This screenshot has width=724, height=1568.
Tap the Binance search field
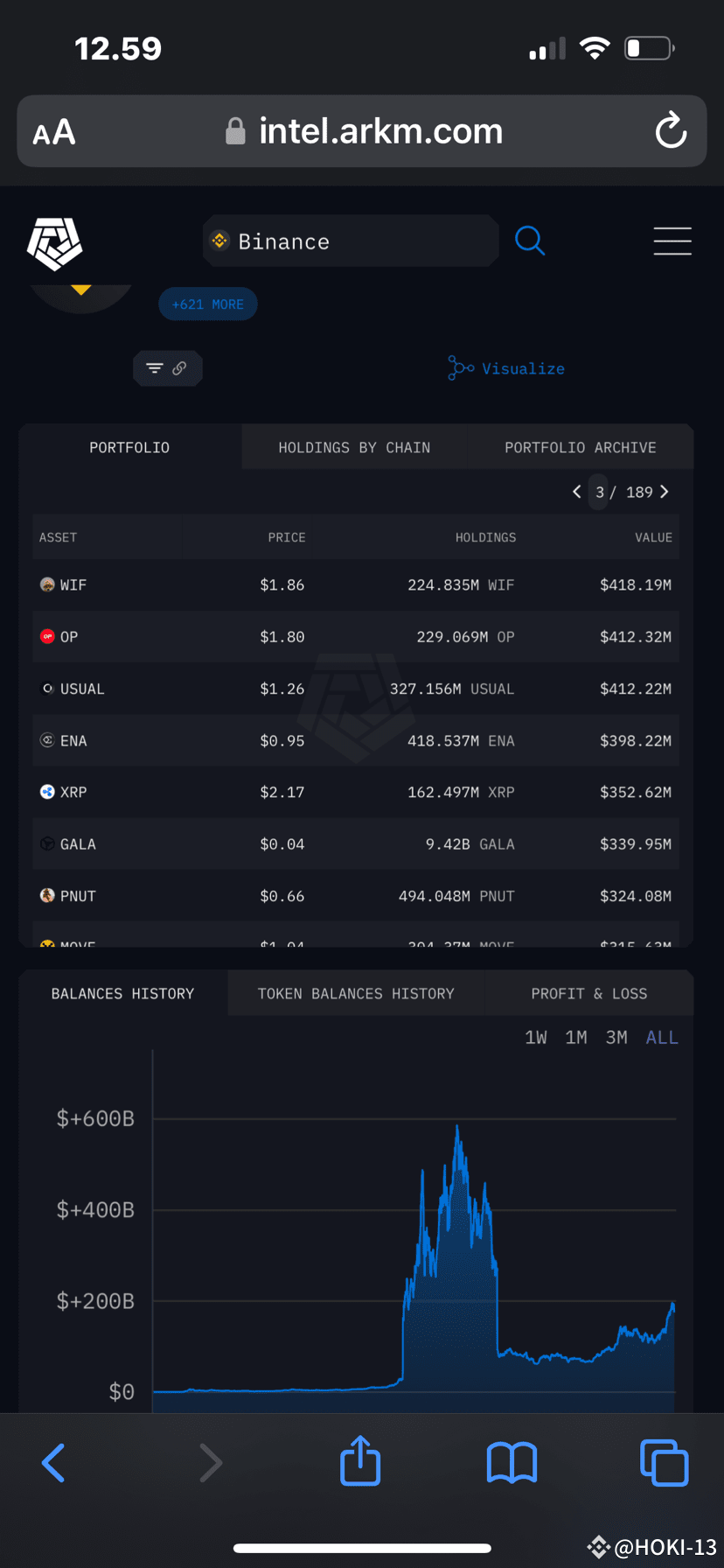tap(351, 241)
